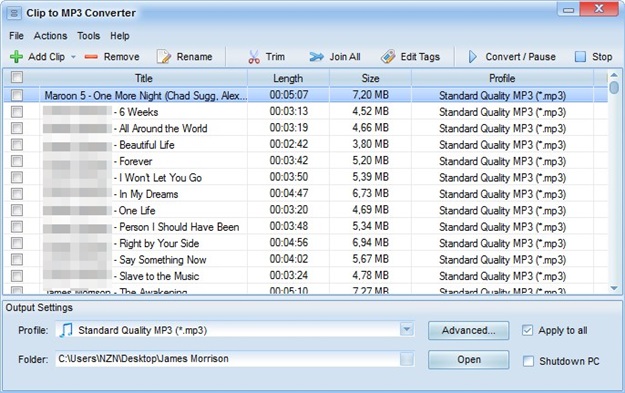Click the vertical scrollbar thumb
Image resolution: width=625 pixels, height=393 pixels.
614,87
